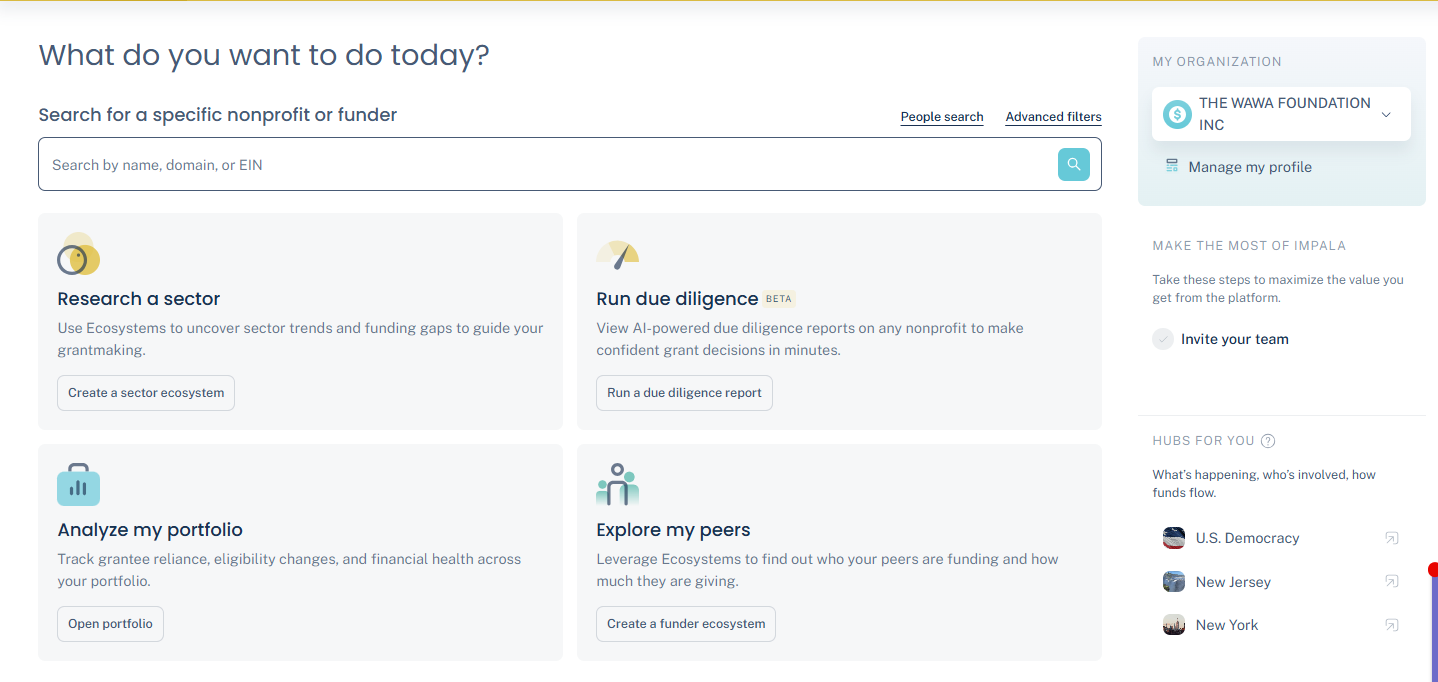Expand the organization selector chevron
Image resolution: width=1438 pixels, height=682 pixels.
pos(1386,114)
